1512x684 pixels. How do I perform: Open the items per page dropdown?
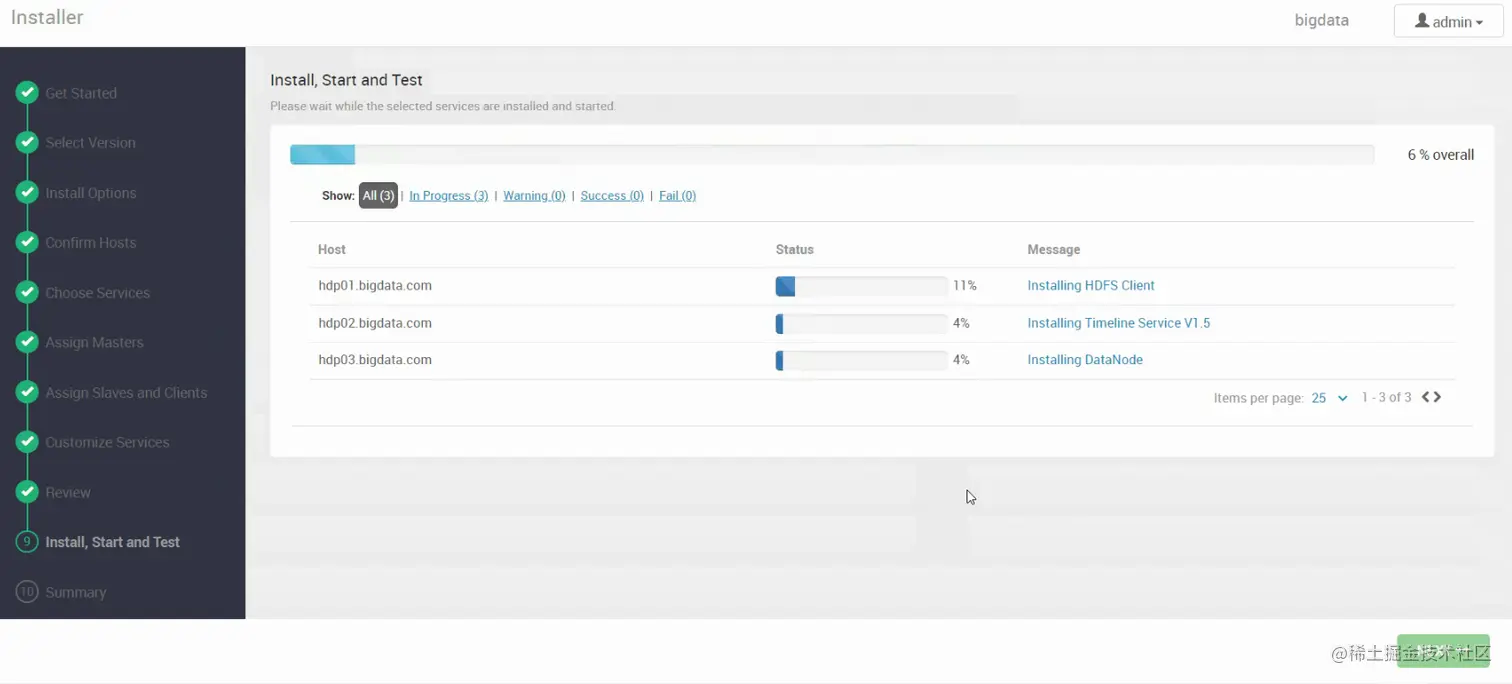click(x=1330, y=398)
